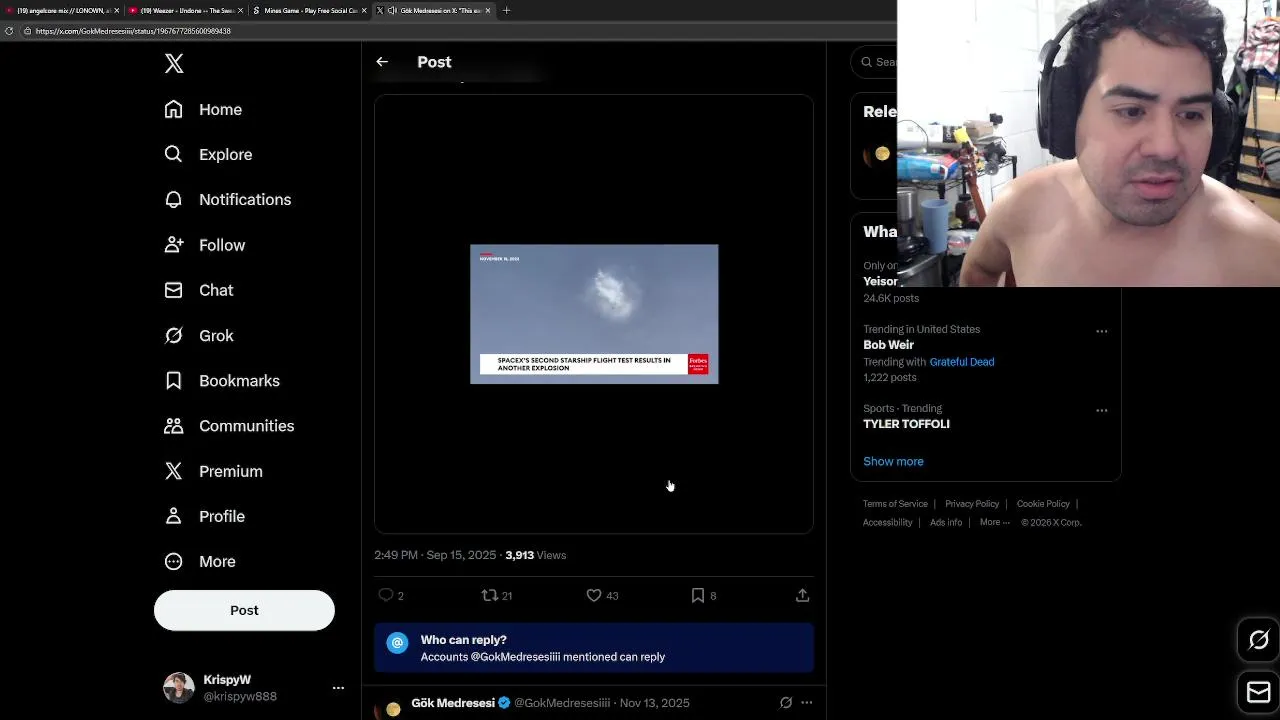Image resolution: width=1280 pixels, height=720 pixels.
Task: Click the Premium X icon
Action: (x=174, y=471)
